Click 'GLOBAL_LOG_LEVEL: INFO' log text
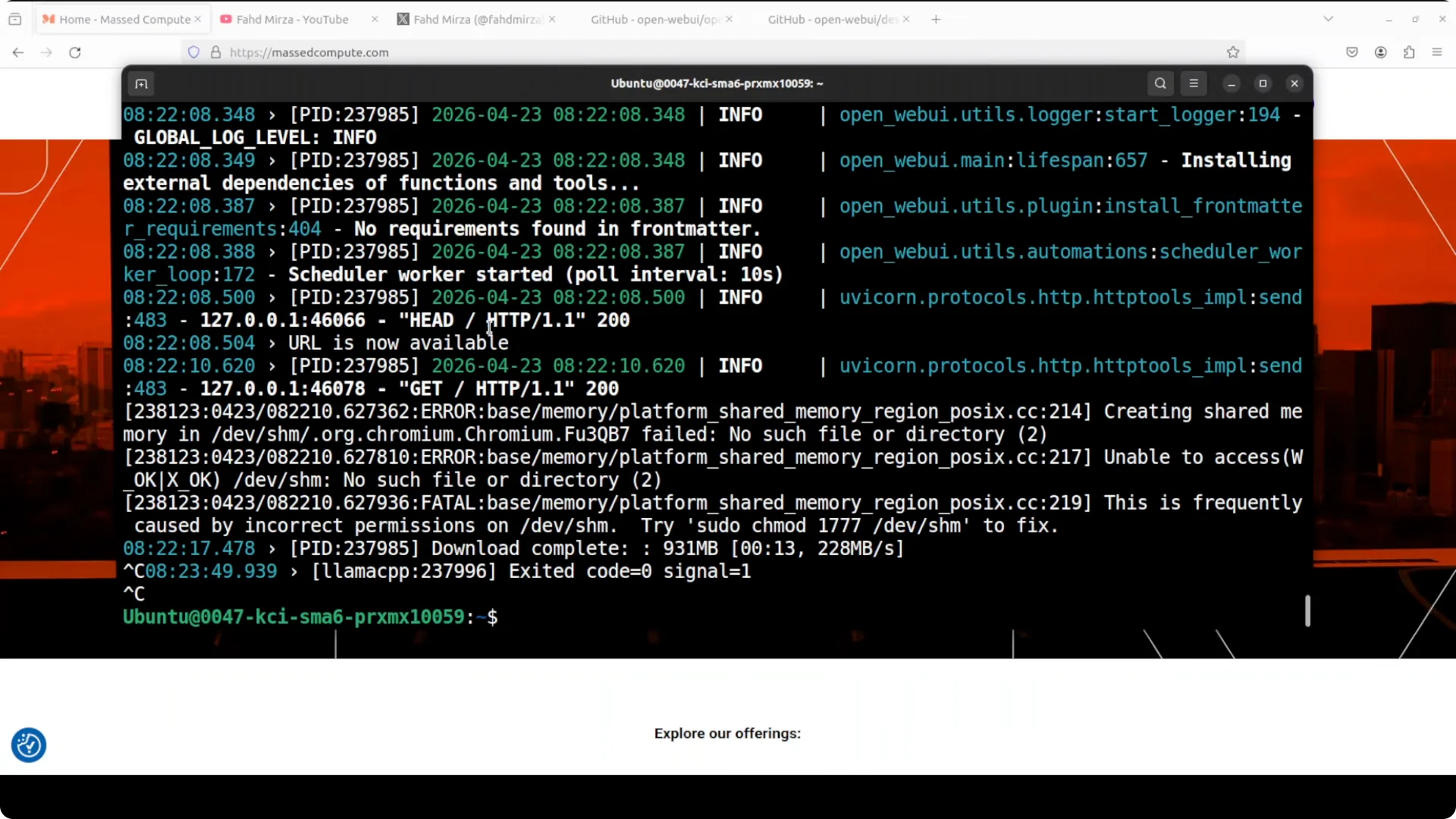Screen dimensions: 1456x819 tap(255, 137)
